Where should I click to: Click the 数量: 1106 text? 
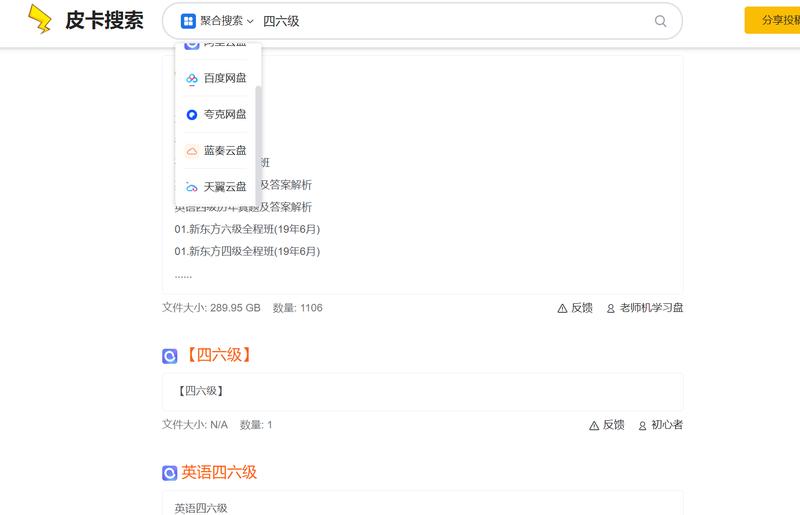point(297,308)
